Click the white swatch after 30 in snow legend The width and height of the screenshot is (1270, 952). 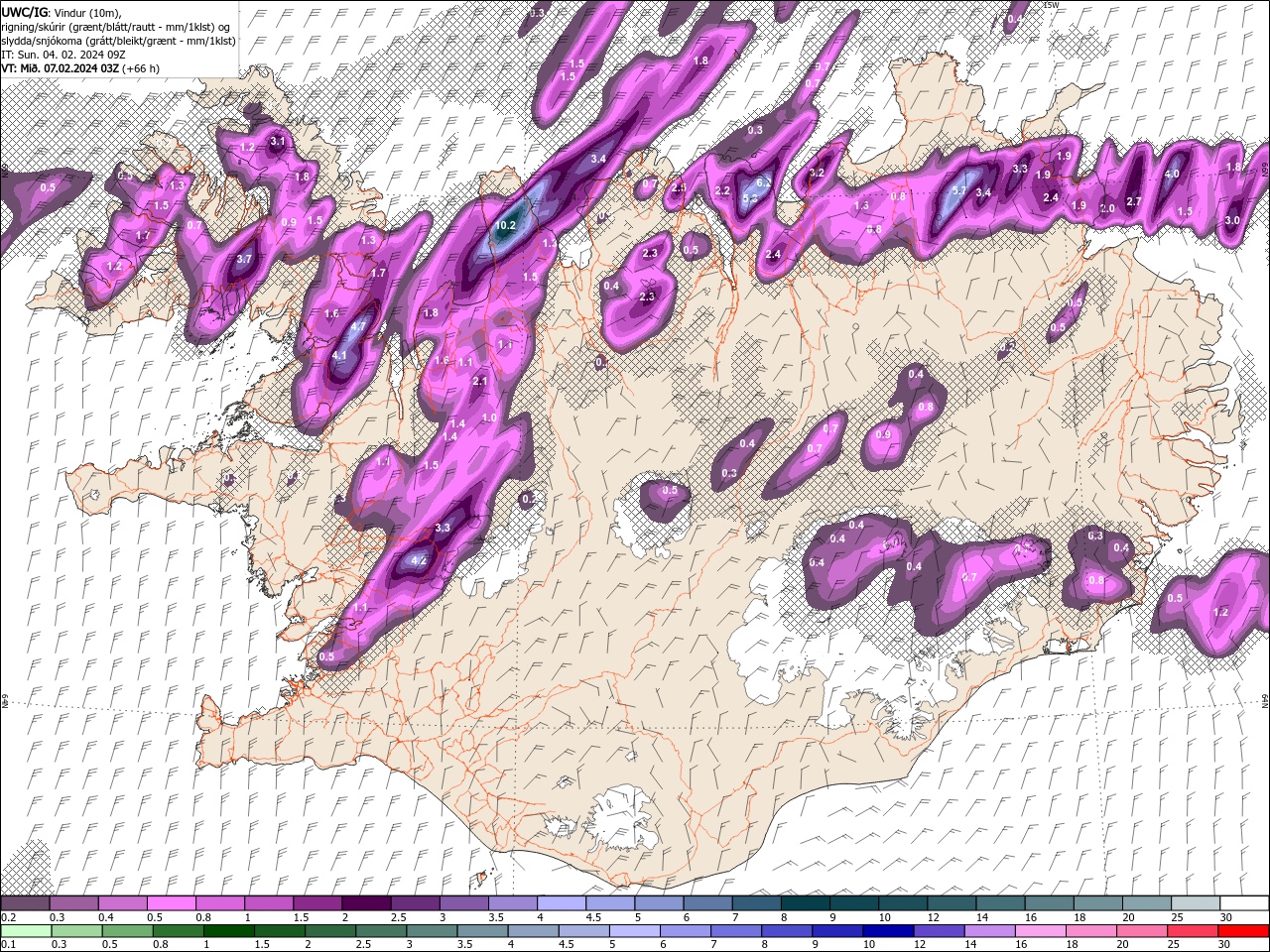pos(1244,903)
